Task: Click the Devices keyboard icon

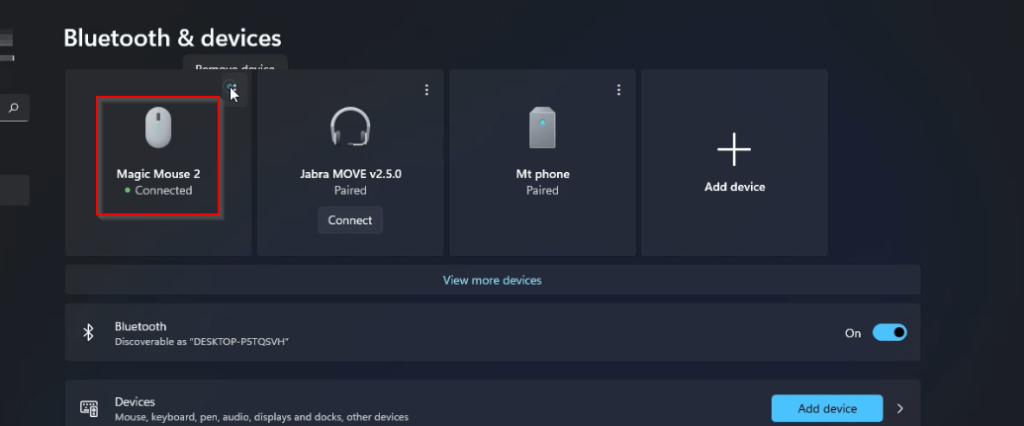Action: [89, 408]
